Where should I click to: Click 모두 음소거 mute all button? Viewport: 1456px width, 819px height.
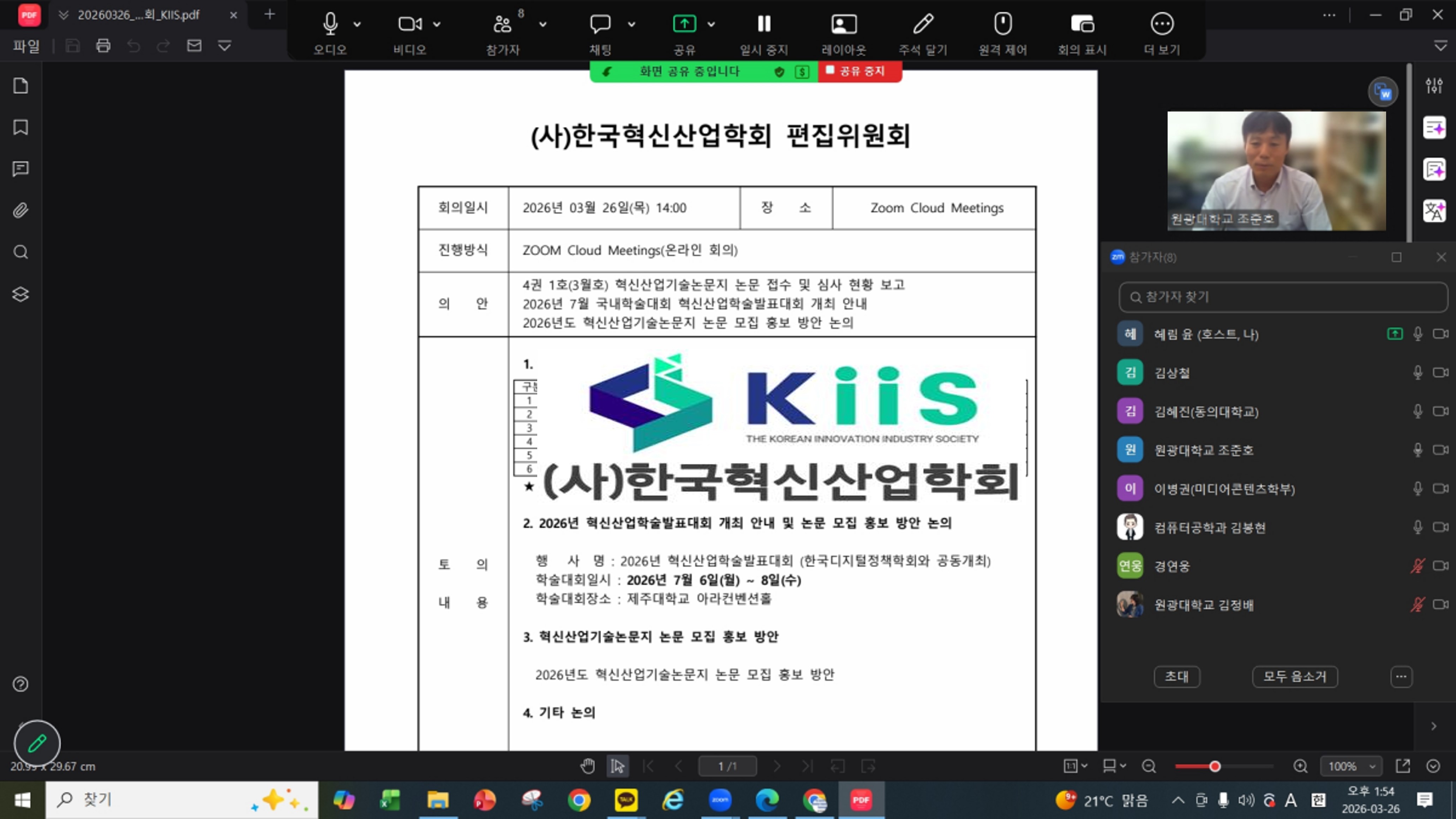1295,676
